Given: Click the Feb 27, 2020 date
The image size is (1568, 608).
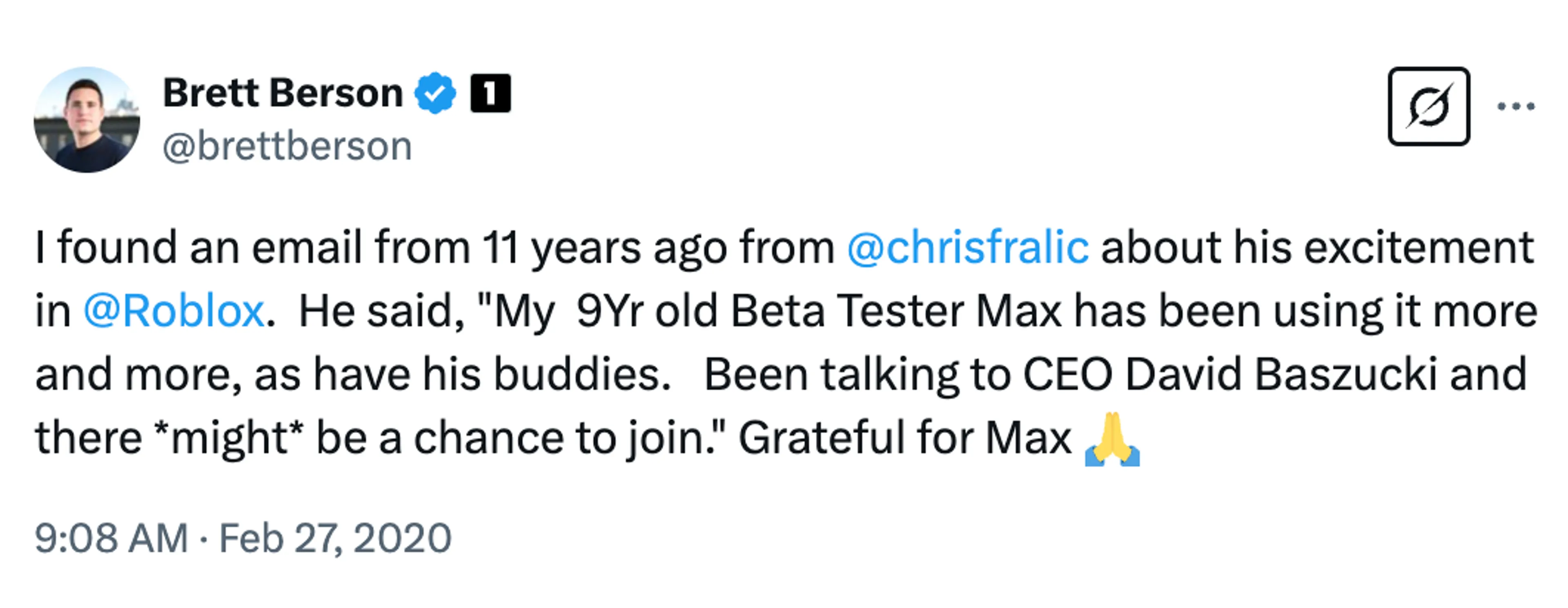Looking at the screenshot, I should click(x=335, y=539).
